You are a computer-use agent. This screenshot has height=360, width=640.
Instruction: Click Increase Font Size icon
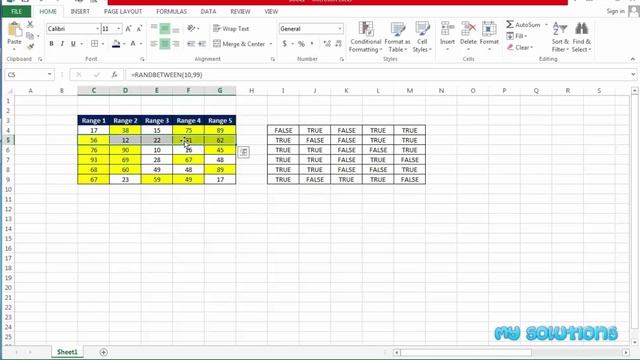[x=129, y=29]
